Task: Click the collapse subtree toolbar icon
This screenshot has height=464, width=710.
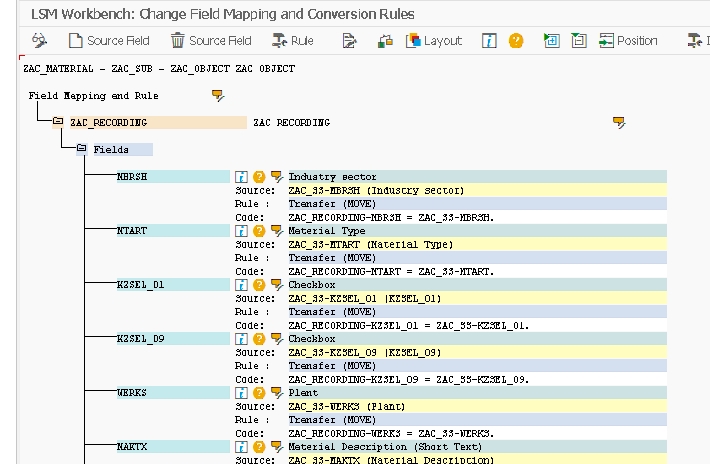Action: [x=579, y=41]
